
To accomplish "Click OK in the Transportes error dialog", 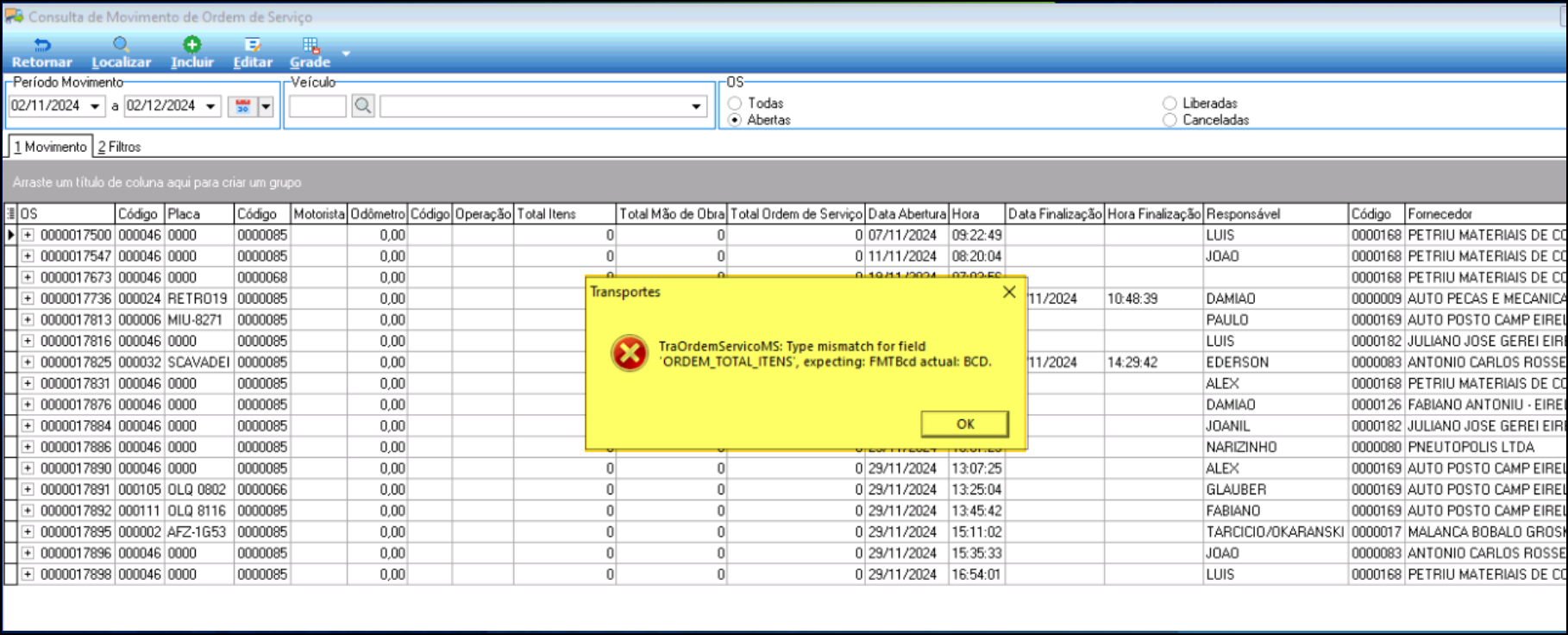I will coord(965,424).
